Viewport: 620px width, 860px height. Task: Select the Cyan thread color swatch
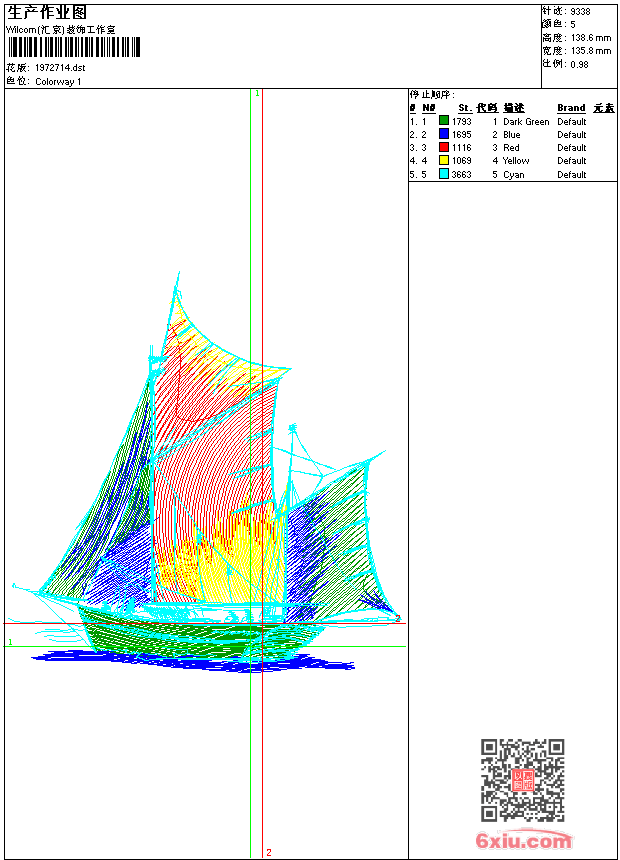443,174
